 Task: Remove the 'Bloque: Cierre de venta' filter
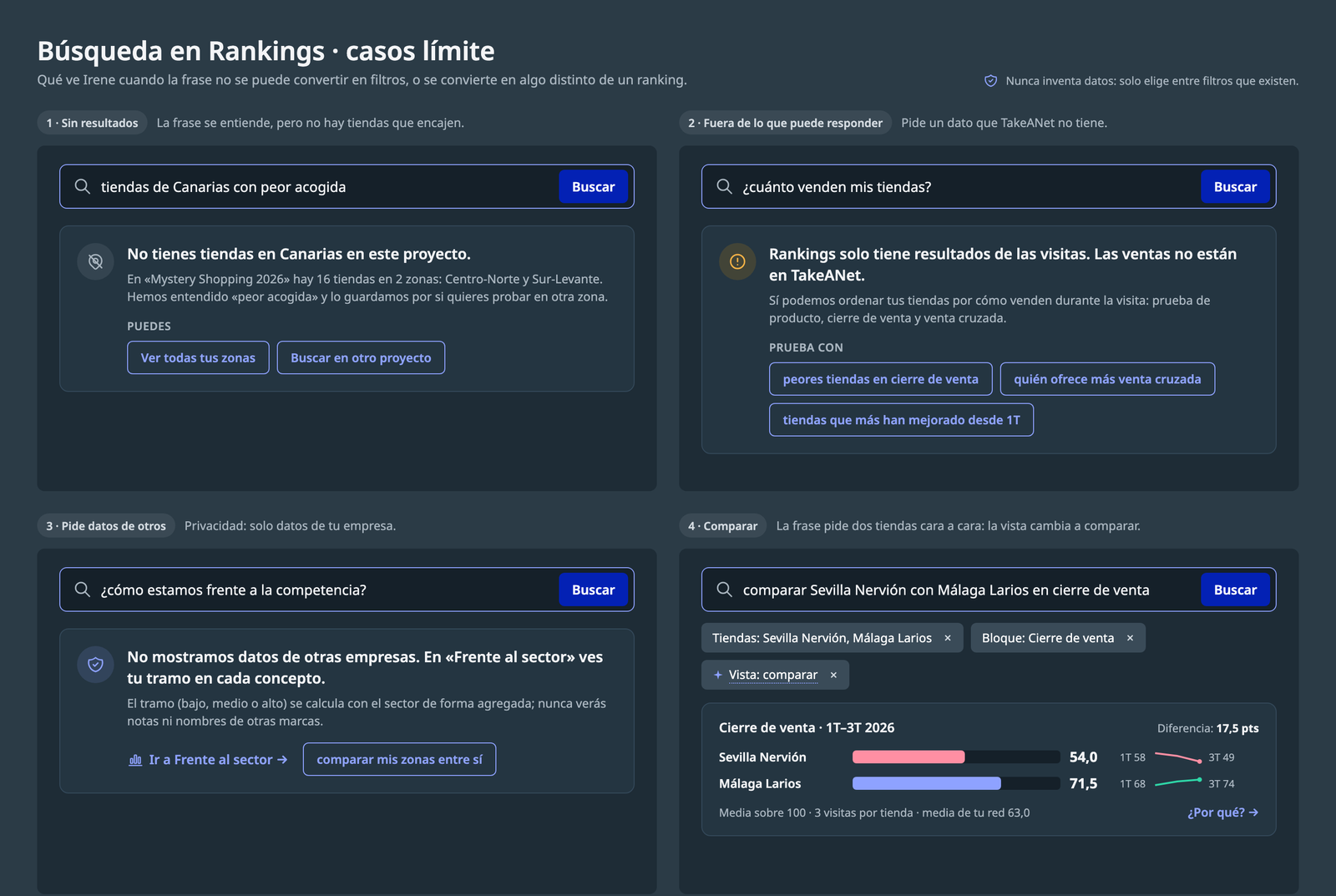(x=1130, y=638)
